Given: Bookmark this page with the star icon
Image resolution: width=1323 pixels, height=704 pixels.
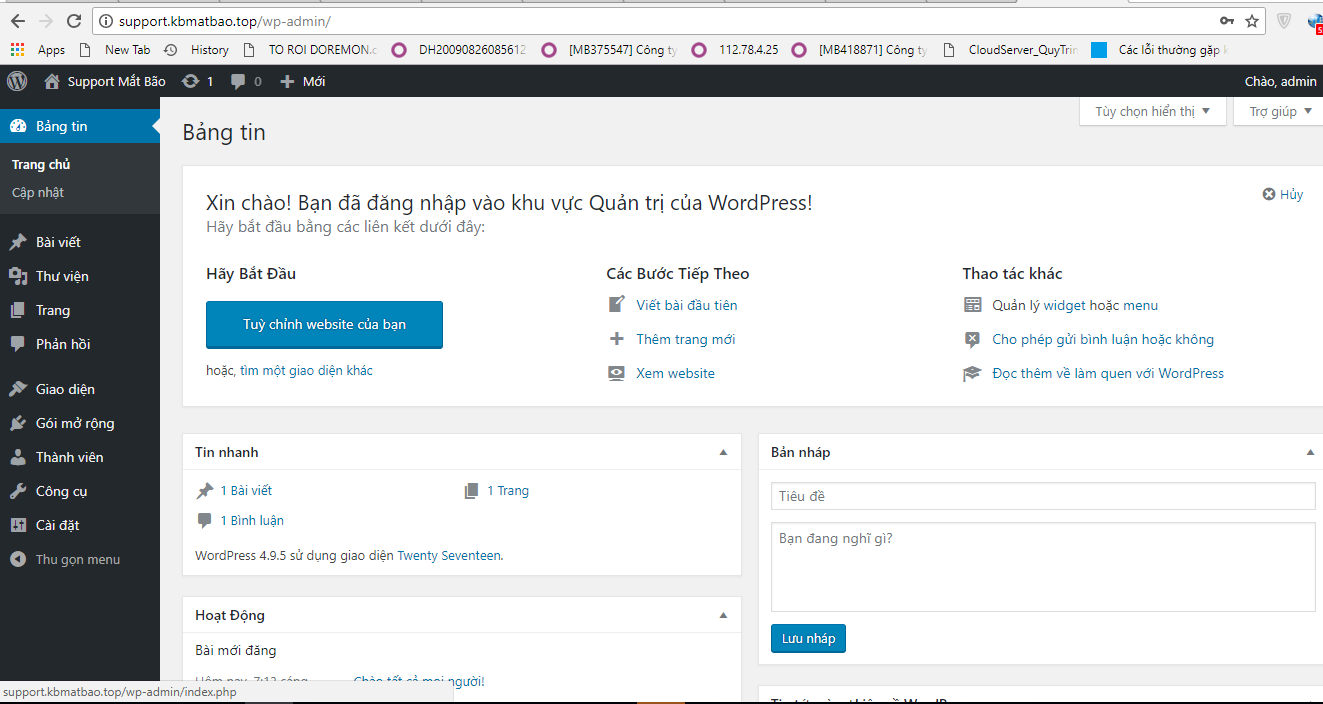Looking at the screenshot, I should 1252,21.
